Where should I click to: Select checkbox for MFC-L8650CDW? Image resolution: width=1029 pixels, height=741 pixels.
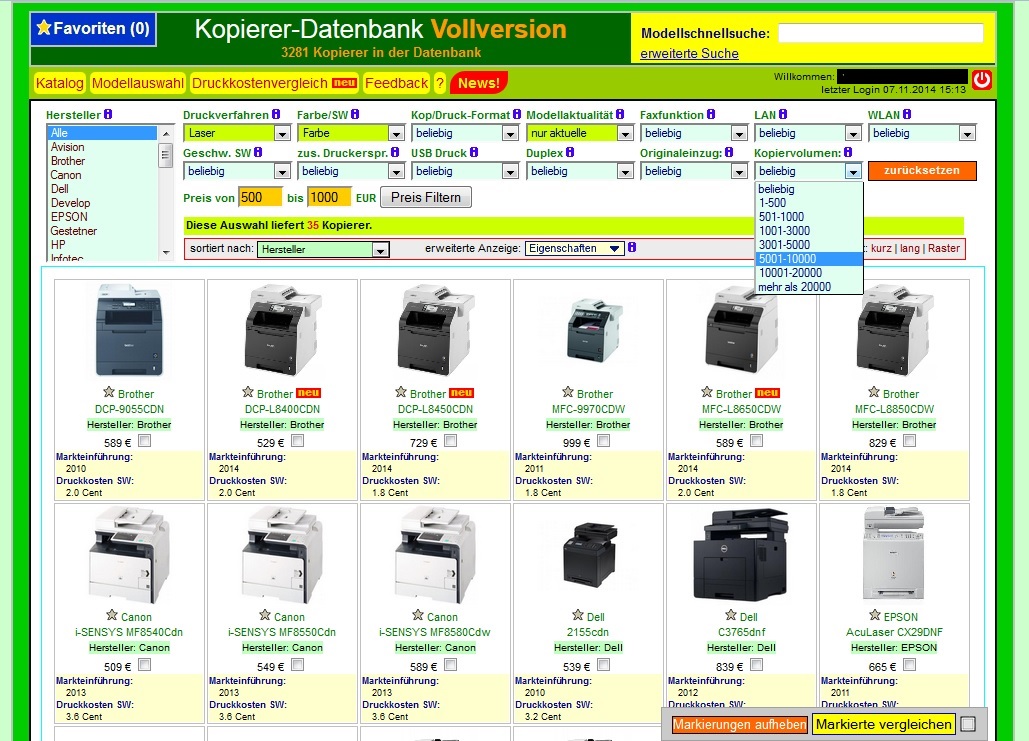(x=757, y=441)
